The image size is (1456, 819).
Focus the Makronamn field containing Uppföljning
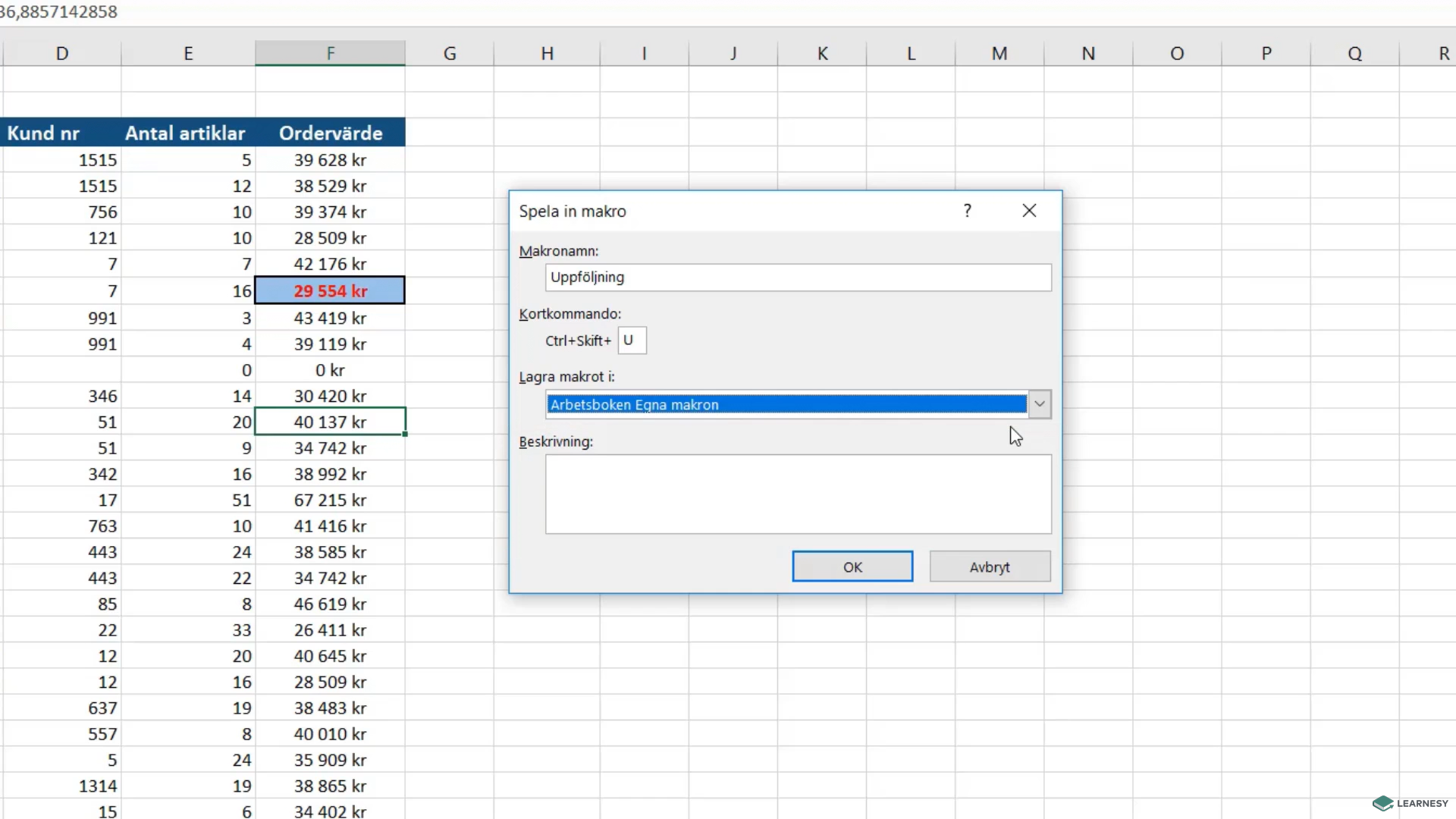coord(799,278)
